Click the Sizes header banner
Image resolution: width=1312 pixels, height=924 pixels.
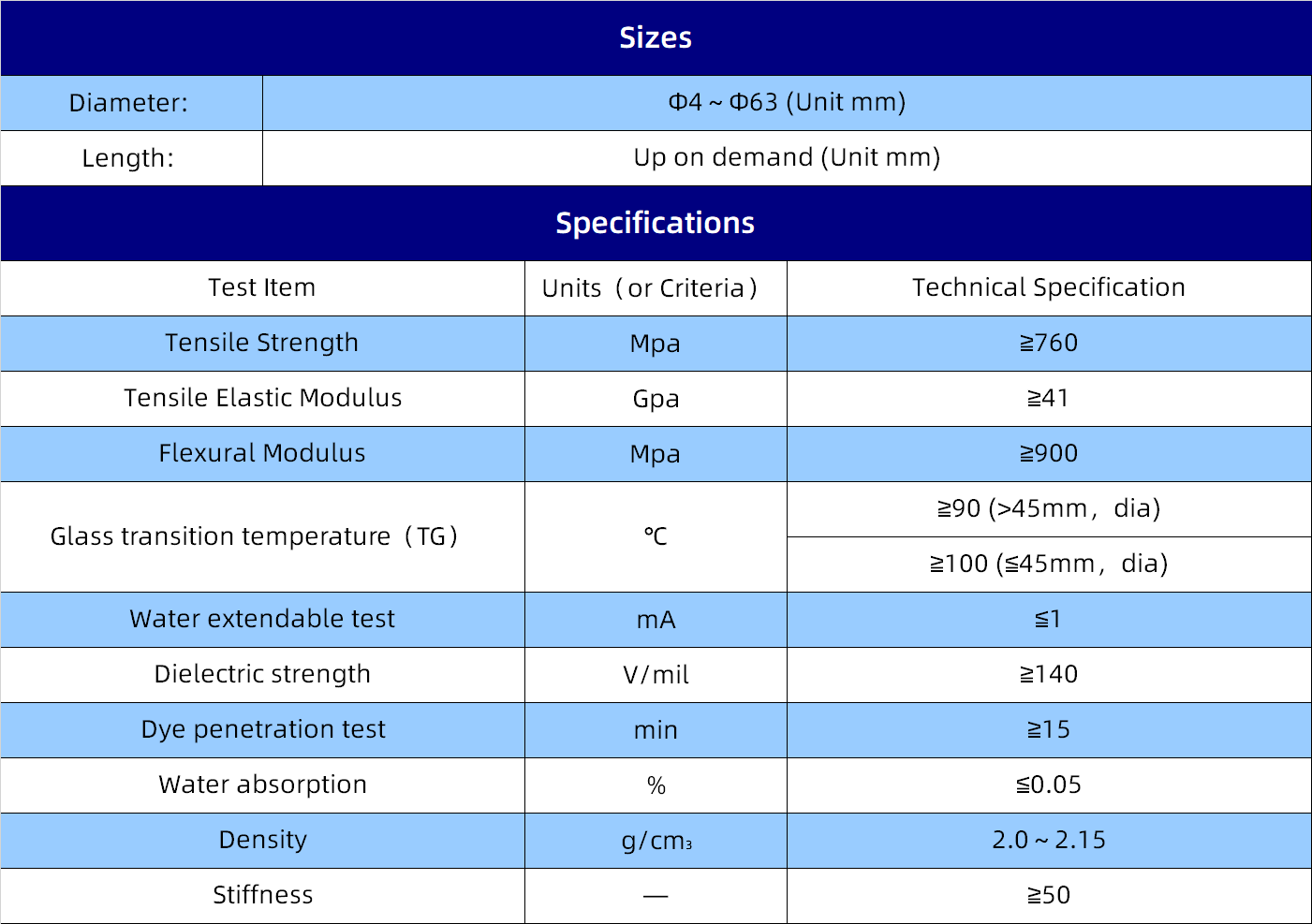(x=656, y=37)
